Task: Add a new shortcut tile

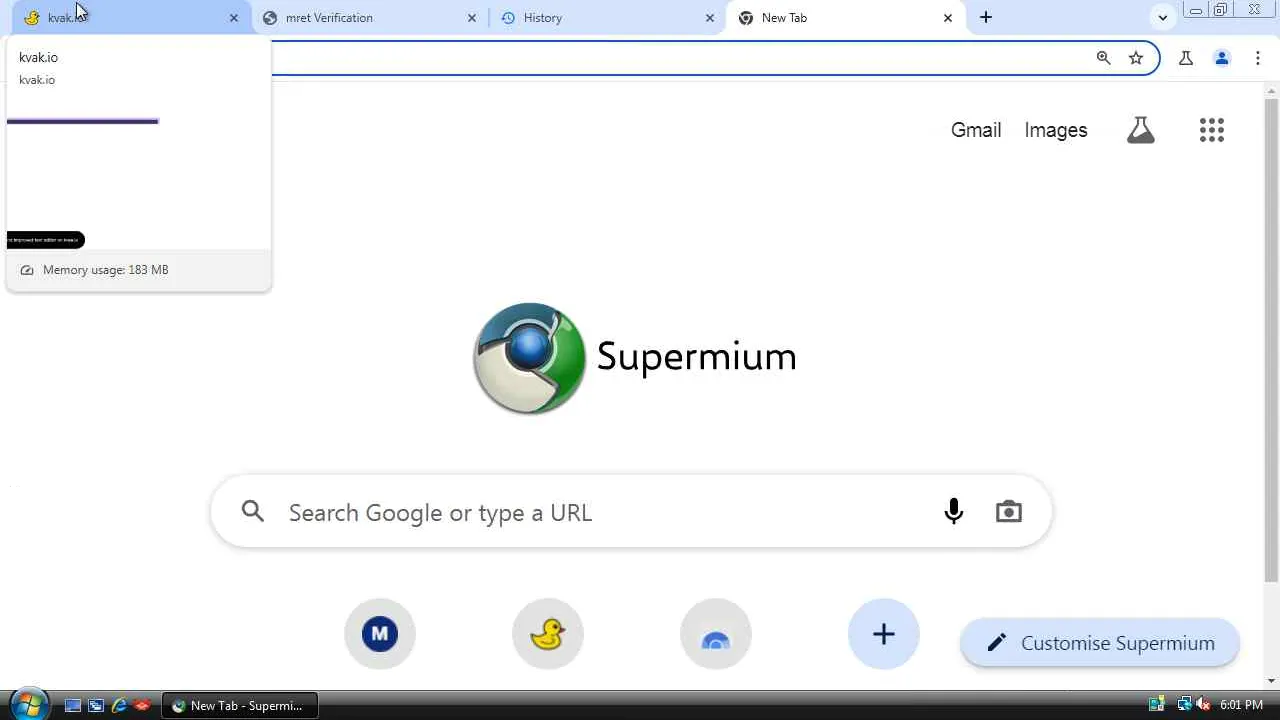Action: [884, 634]
